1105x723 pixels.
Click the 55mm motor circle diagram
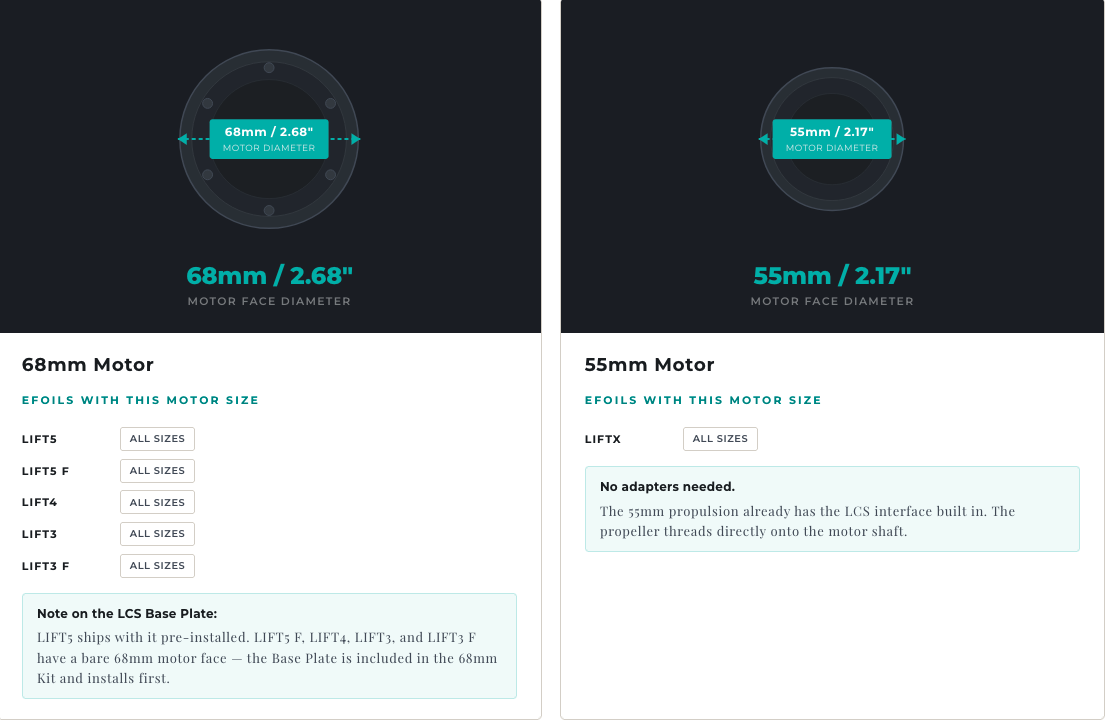[832, 139]
